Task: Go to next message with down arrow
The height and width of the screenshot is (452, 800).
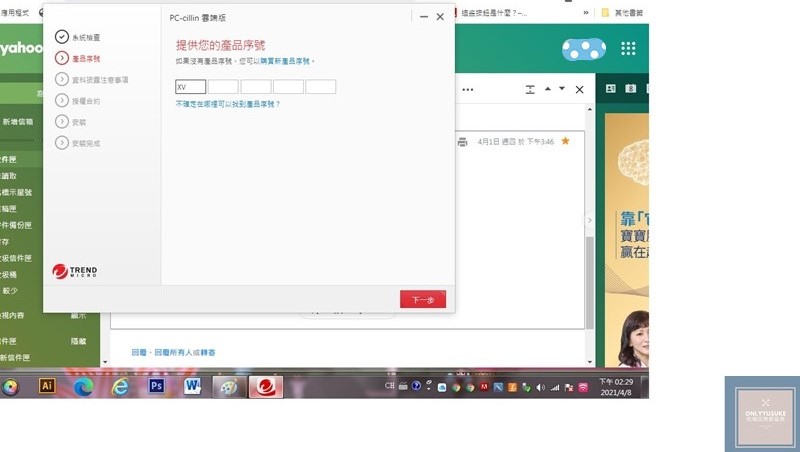Action: (x=562, y=89)
